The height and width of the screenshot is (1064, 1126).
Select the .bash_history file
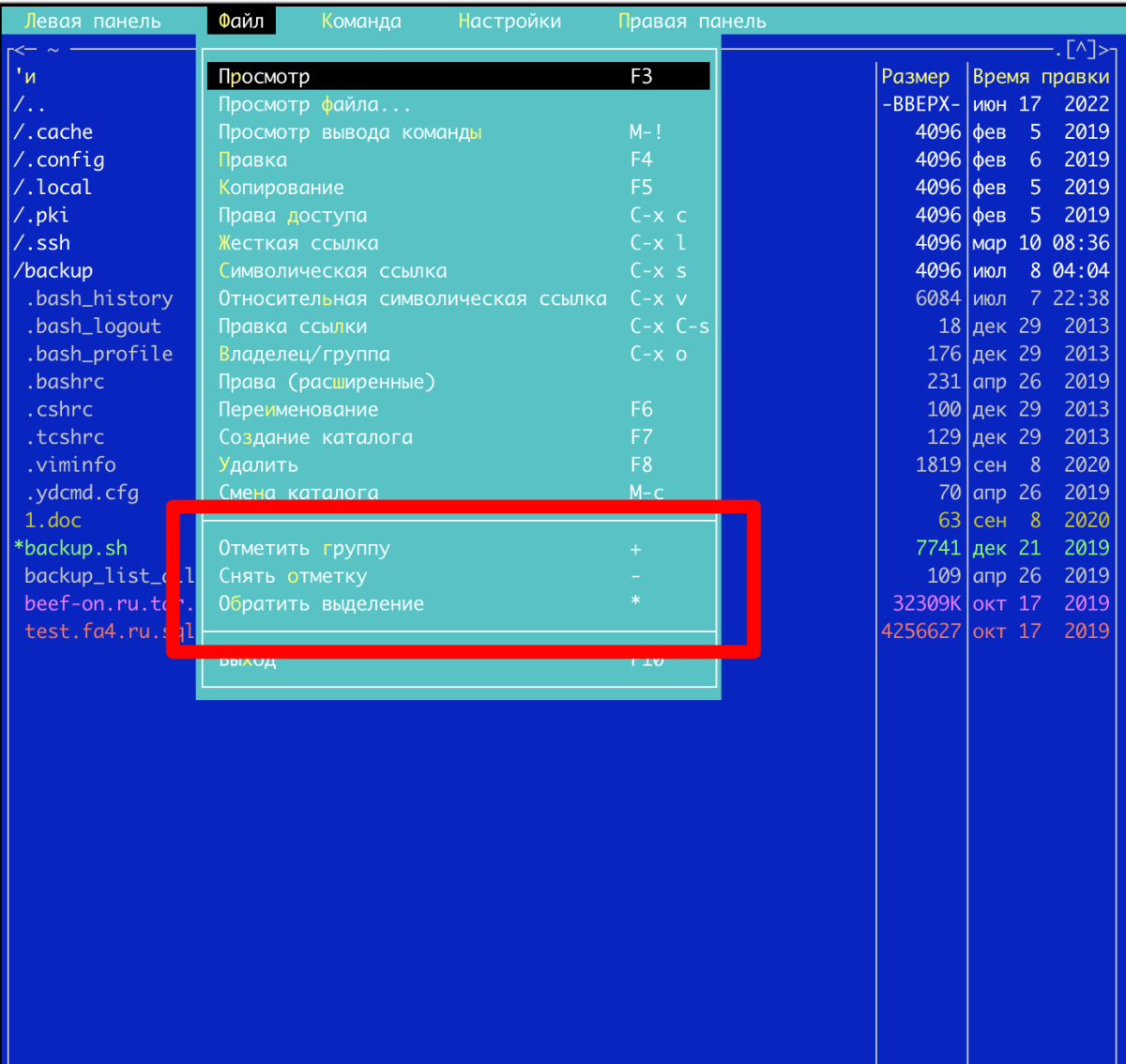click(99, 298)
